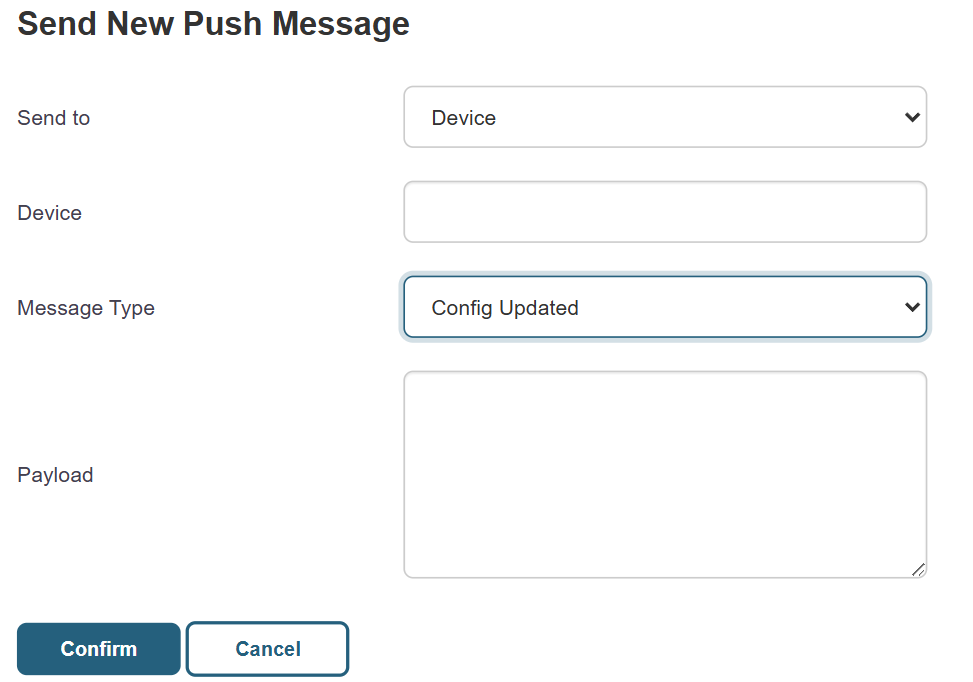The width and height of the screenshot is (973, 682).
Task: Open the Send to dropdown
Action: point(665,117)
